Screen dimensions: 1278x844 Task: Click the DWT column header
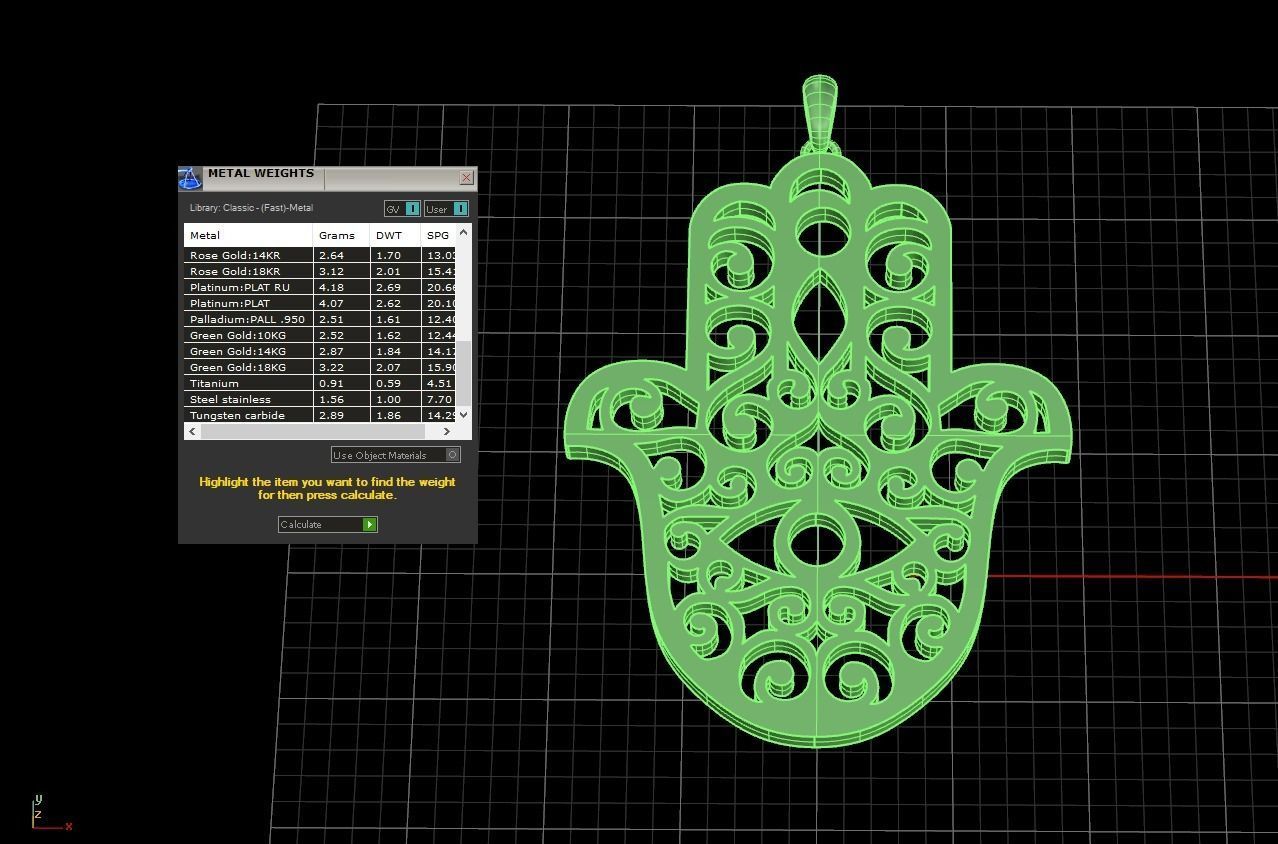[395, 235]
